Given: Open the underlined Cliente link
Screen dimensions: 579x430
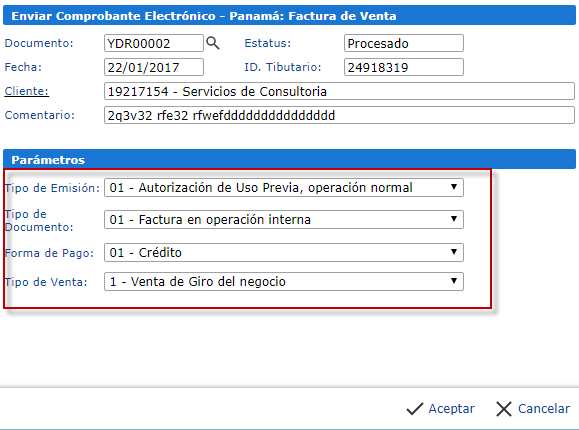Looking at the screenshot, I should (27, 91).
